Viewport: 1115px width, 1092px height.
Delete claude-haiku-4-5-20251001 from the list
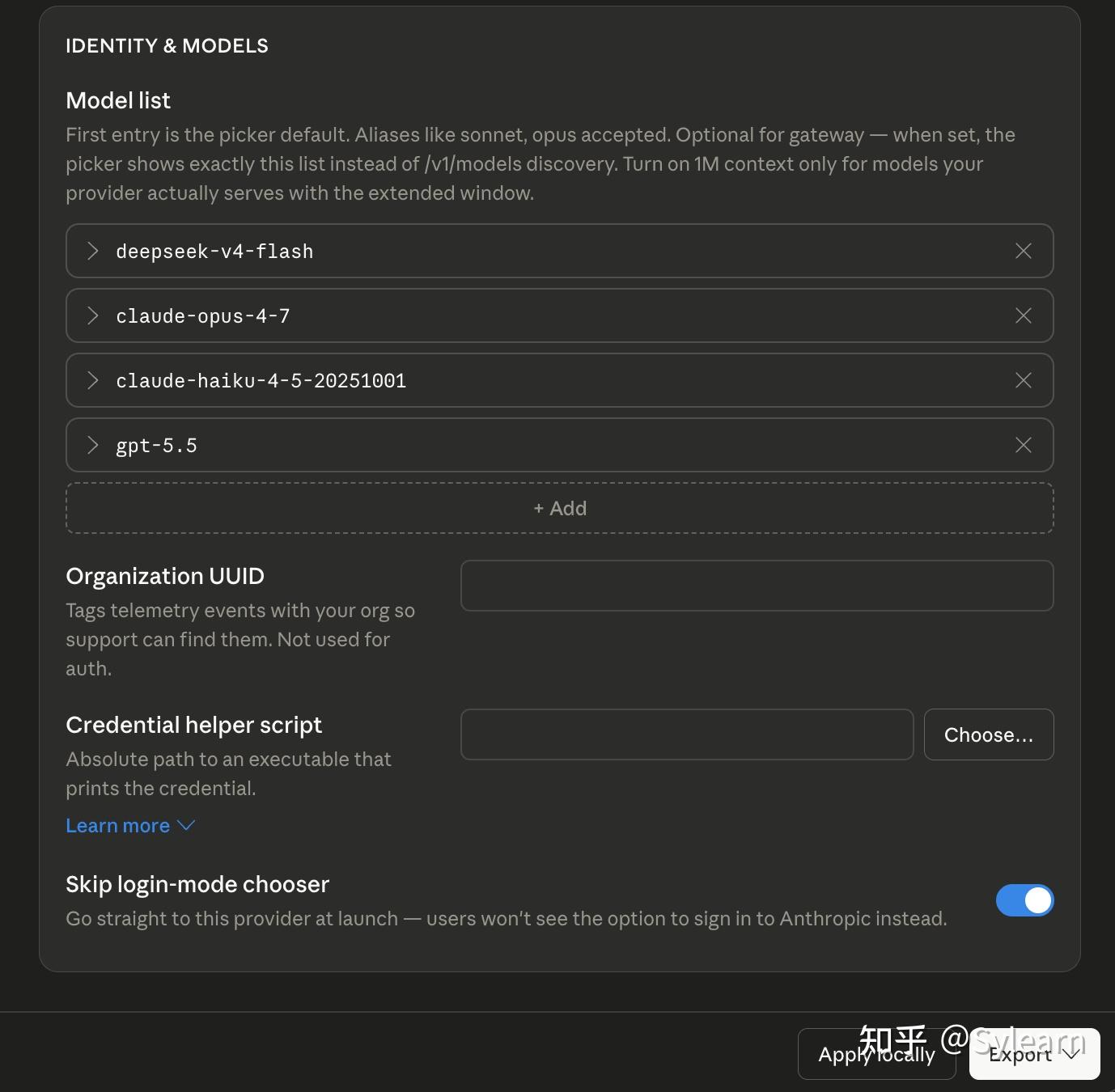pos(1023,381)
